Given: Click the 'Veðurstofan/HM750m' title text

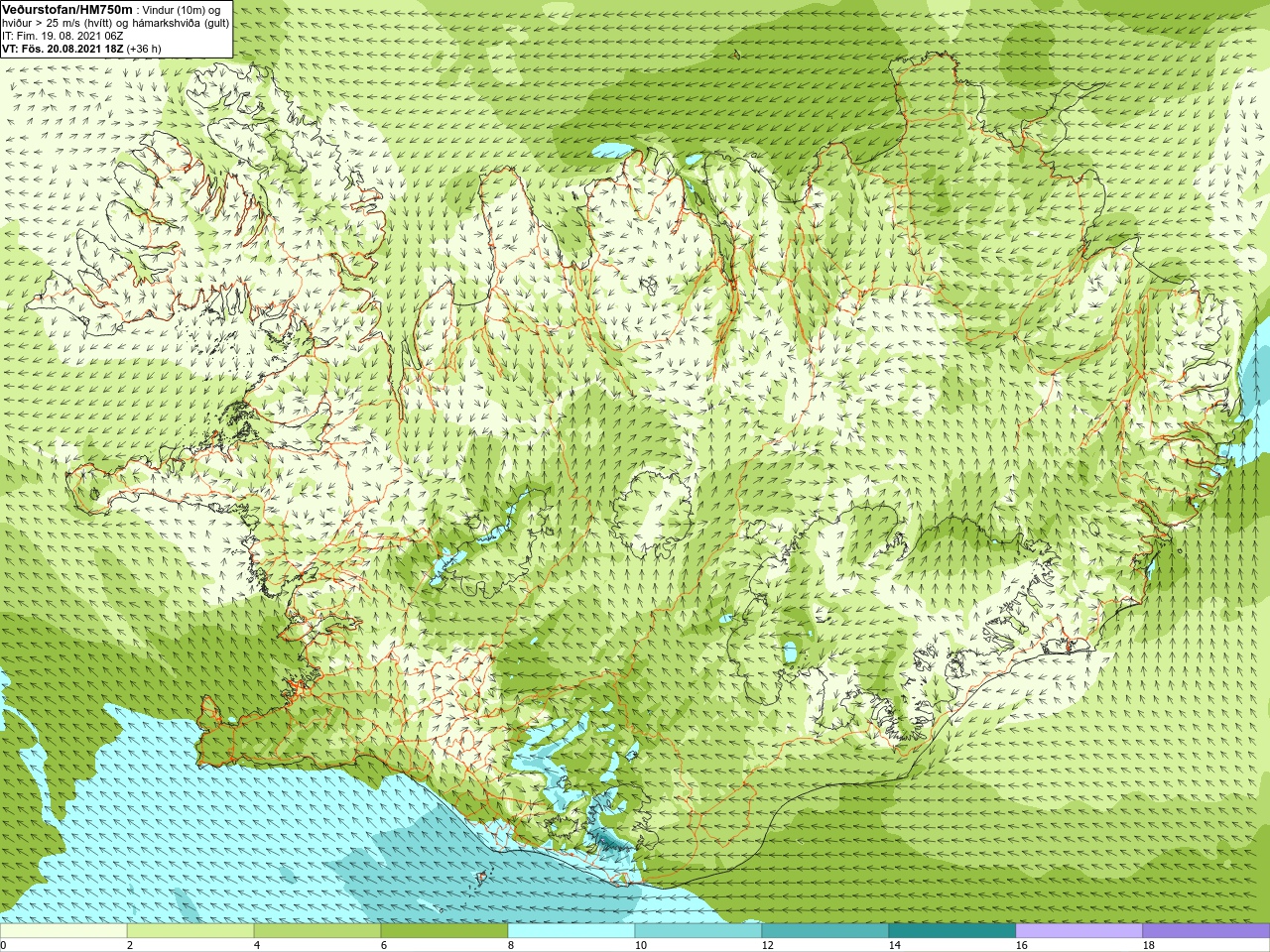Looking at the screenshot, I should click(67, 9).
